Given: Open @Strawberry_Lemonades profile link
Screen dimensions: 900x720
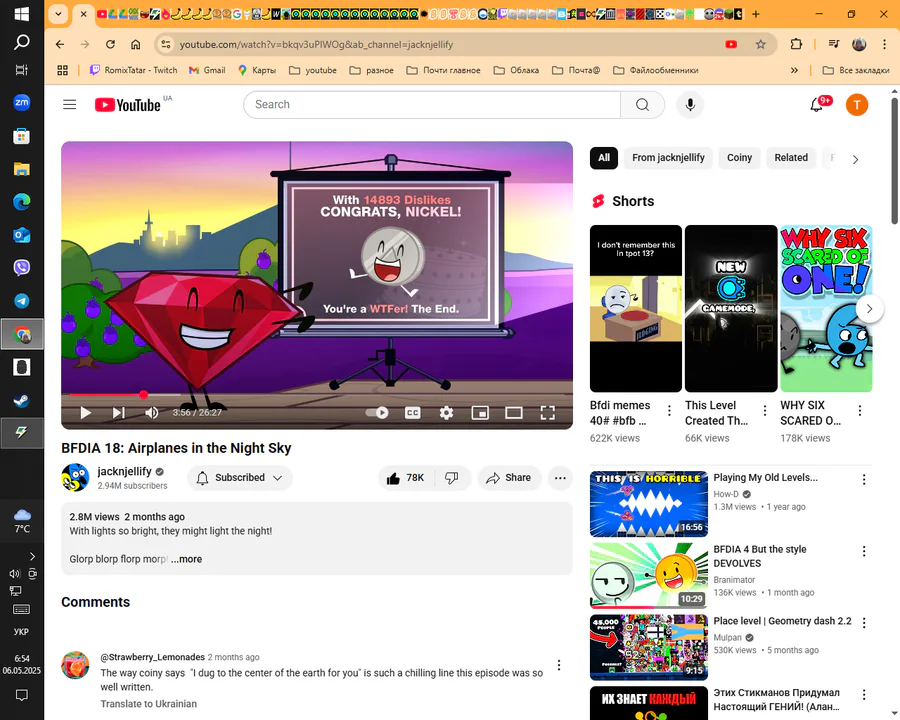Looking at the screenshot, I should [x=153, y=657].
